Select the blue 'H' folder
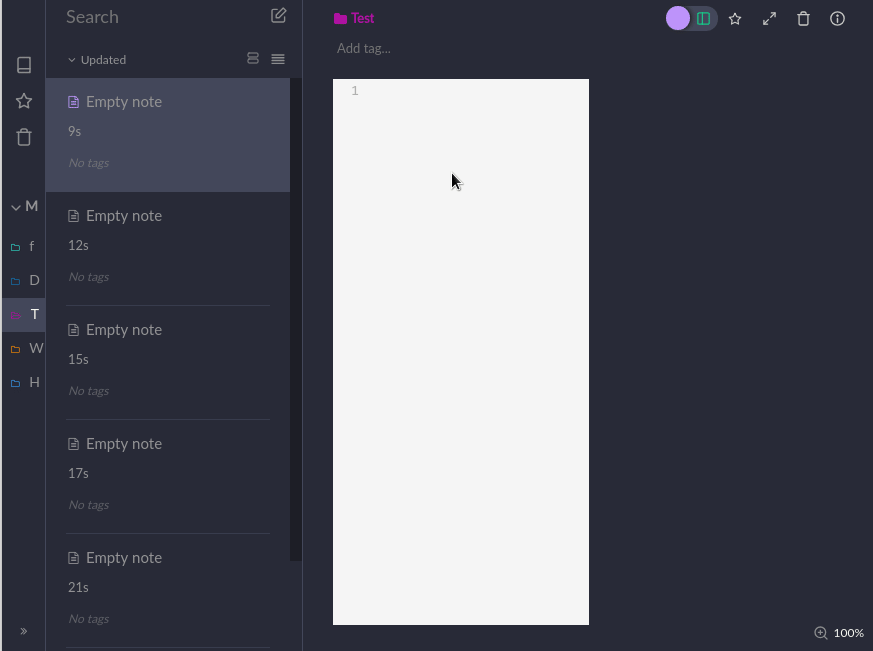Screen dimensions: 873x651 click(x=24, y=383)
